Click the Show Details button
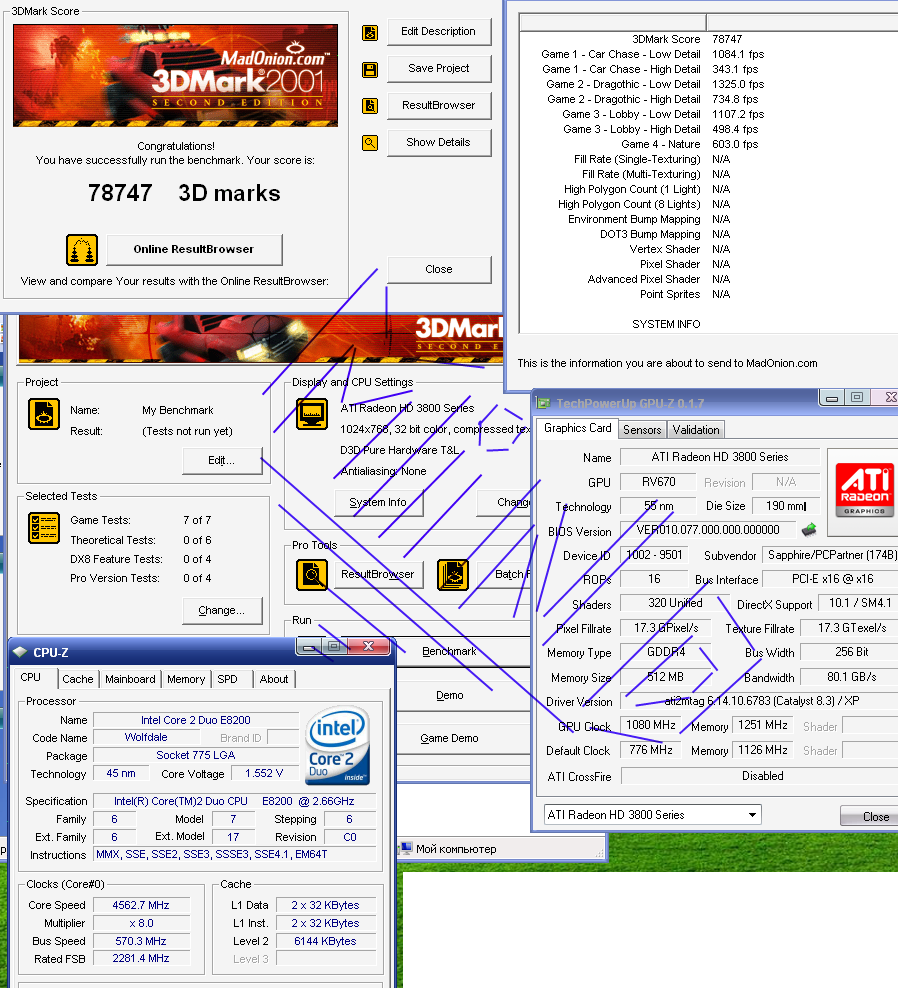The height and width of the screenshot is (988, 898). tap(439, 142)
